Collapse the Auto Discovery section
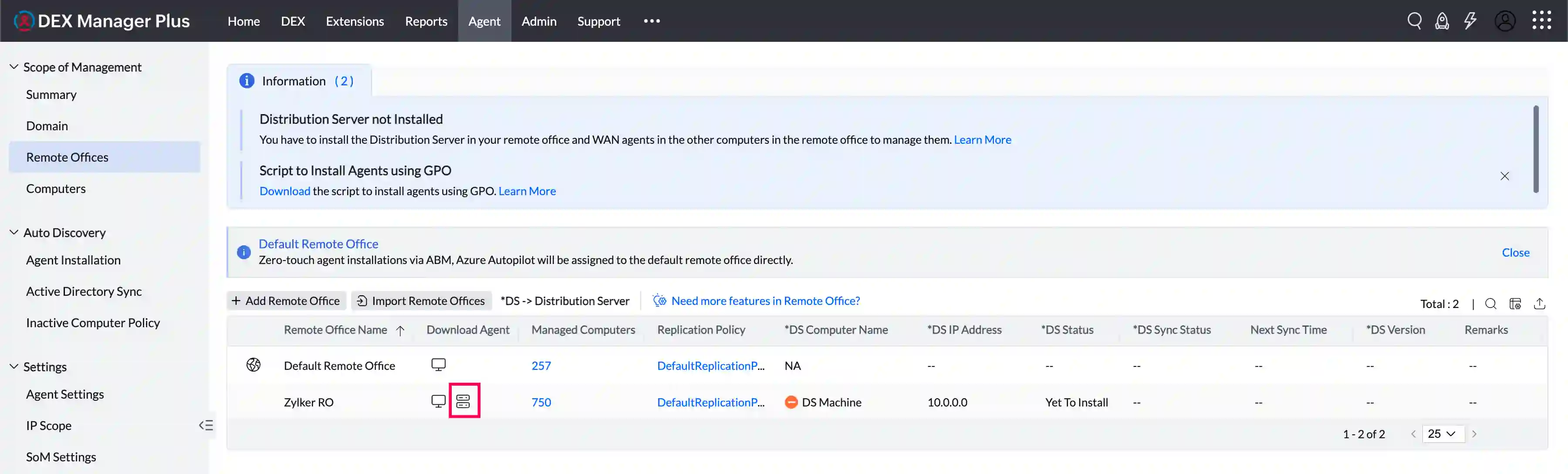This screenshot has width=1568, height=474. pos(14,233)
